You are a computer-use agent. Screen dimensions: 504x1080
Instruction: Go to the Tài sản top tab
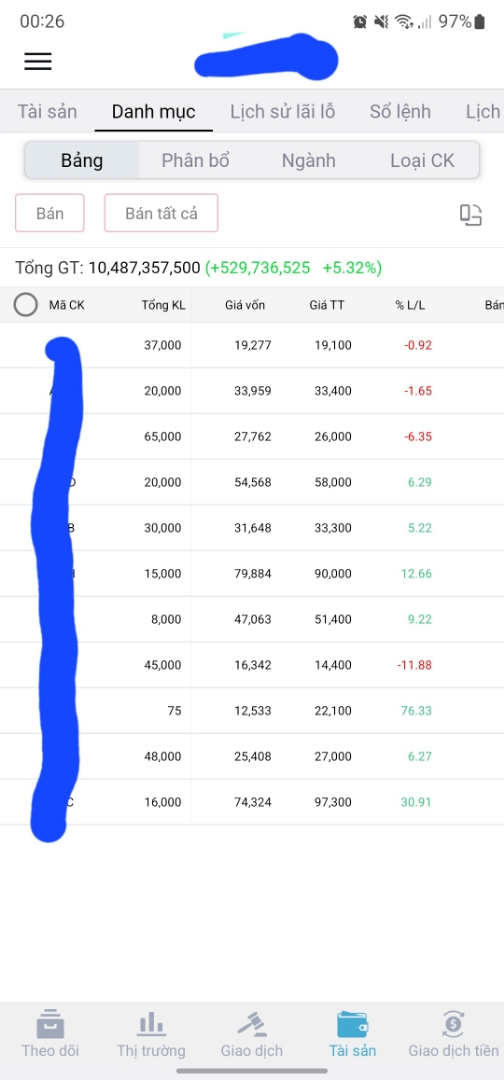[48, 112]
